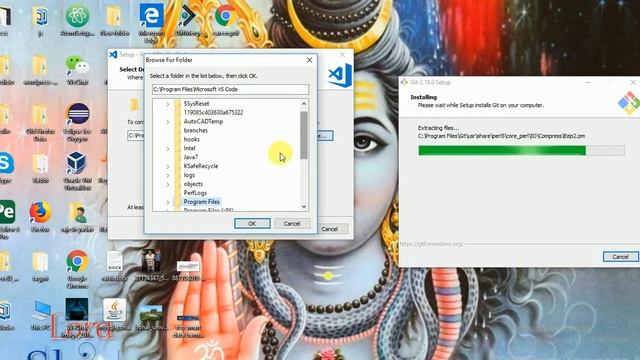
Task: Cancel the Git Setup installation
Action: tap(620, 257)
